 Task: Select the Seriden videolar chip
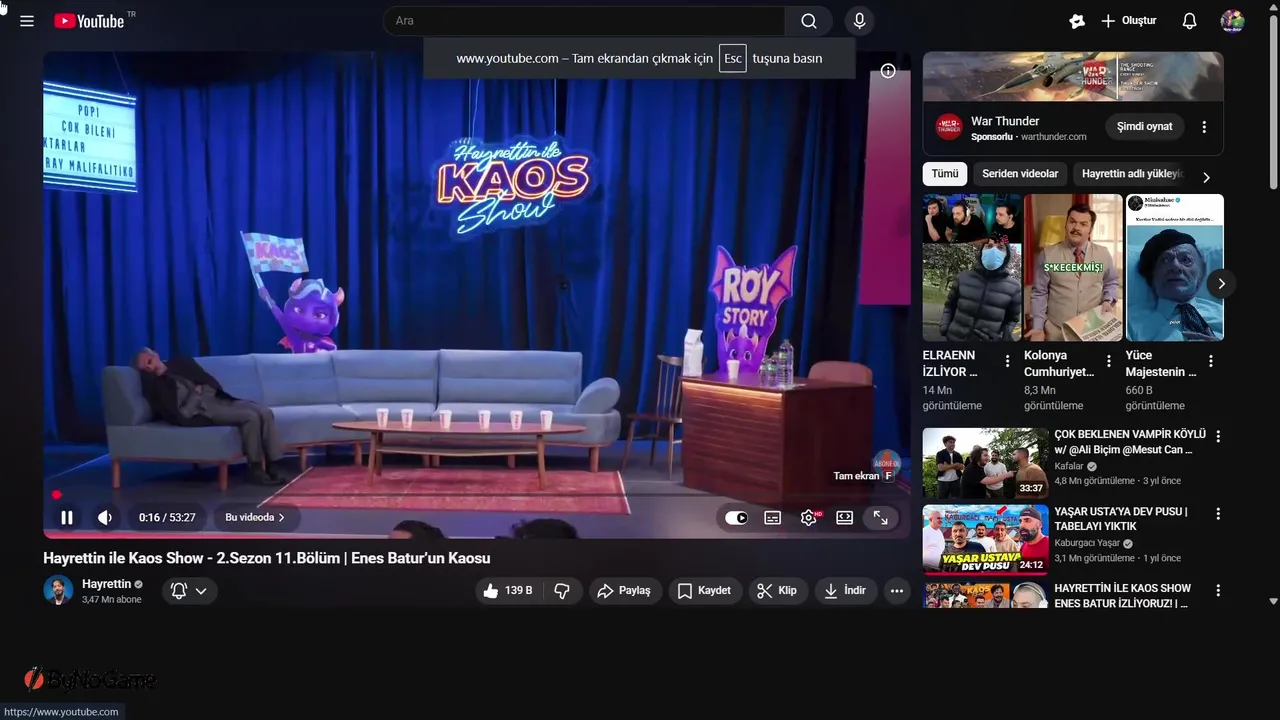(x=1020, y=174)
